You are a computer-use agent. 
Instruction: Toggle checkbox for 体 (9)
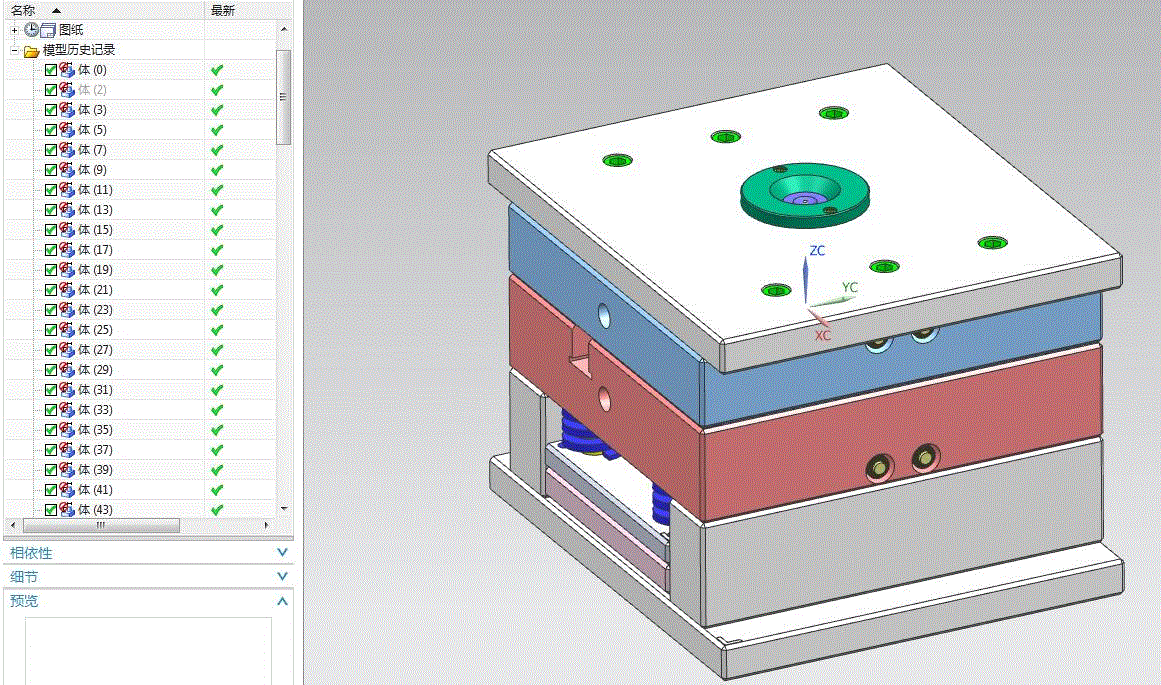point(51,170)
